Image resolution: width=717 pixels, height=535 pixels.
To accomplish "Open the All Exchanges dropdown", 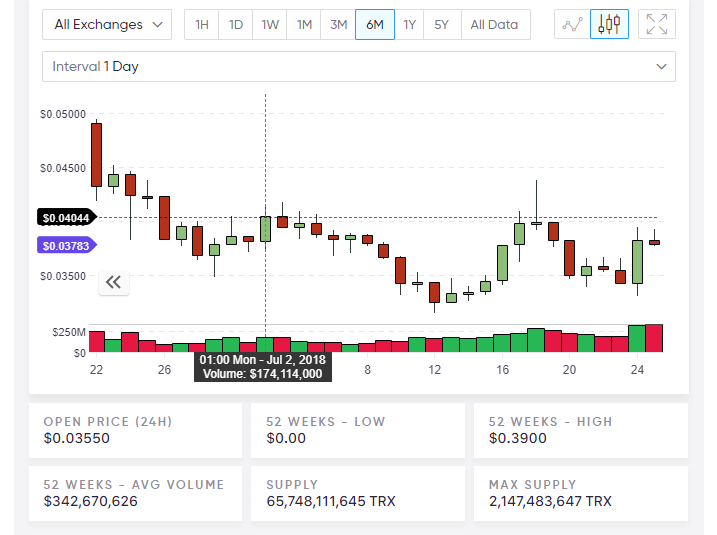I will click(107, 25).
